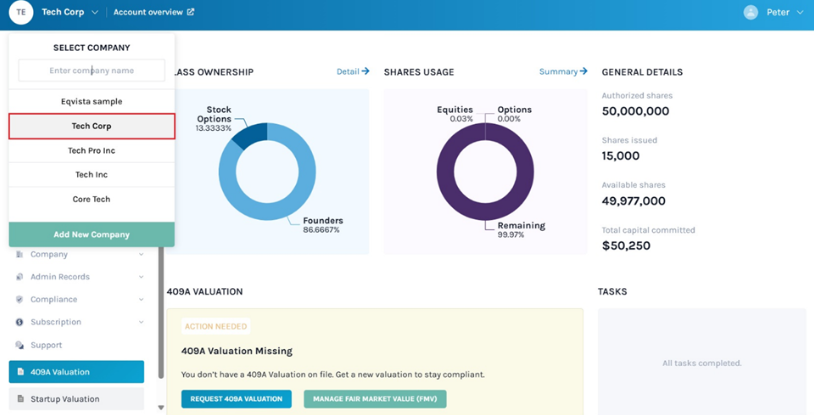Select Tech Corp in company list
This screenshot has height=415, width=814.
[x=92, y=126]
